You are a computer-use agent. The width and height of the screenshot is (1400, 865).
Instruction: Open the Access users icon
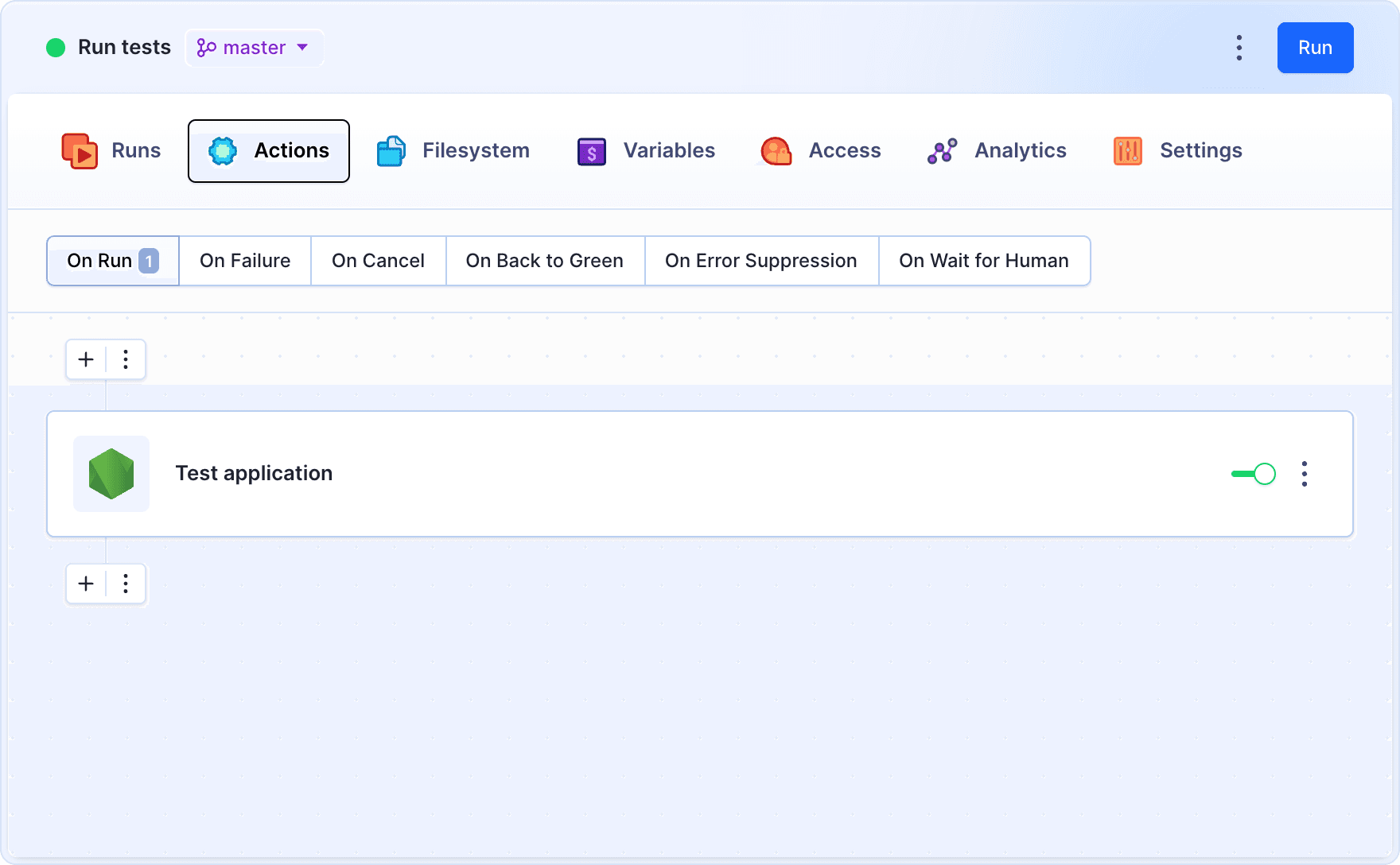pos(776,150)
